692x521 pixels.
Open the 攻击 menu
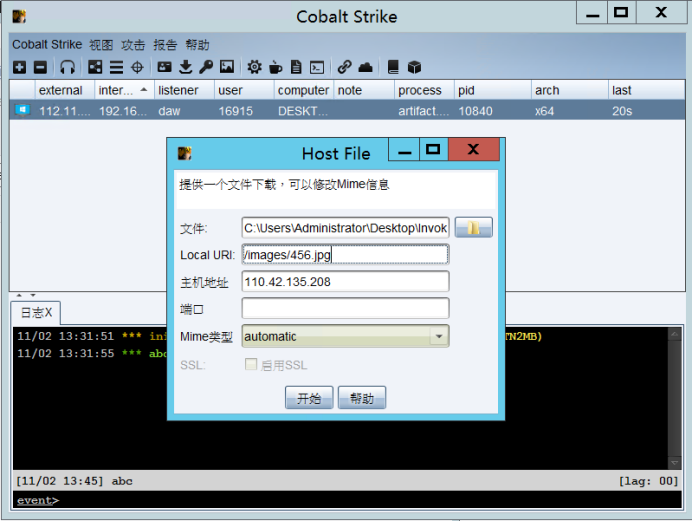(133, 45)
